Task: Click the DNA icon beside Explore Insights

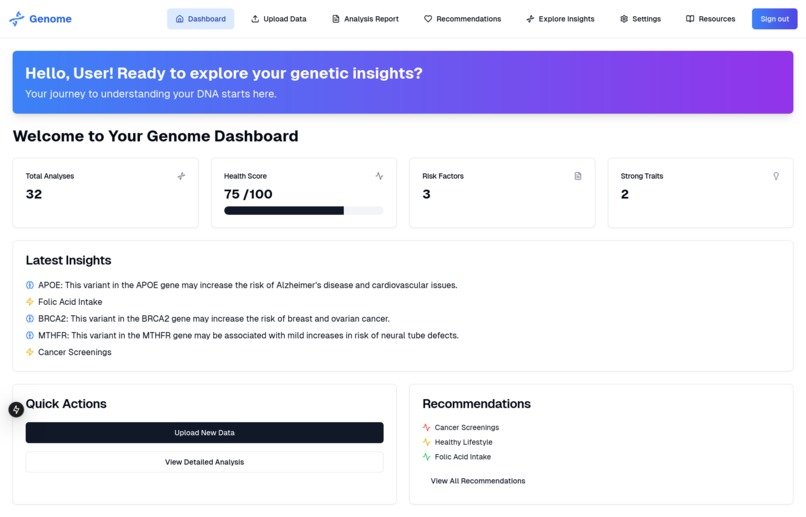Action: coord(530,19)
